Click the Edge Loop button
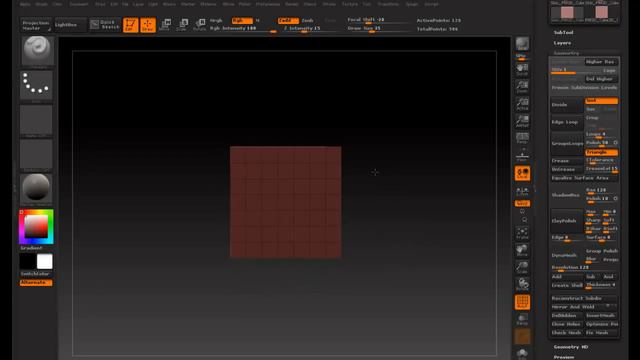The height and width of the screenshot is (360, 640). coord(567,122)
